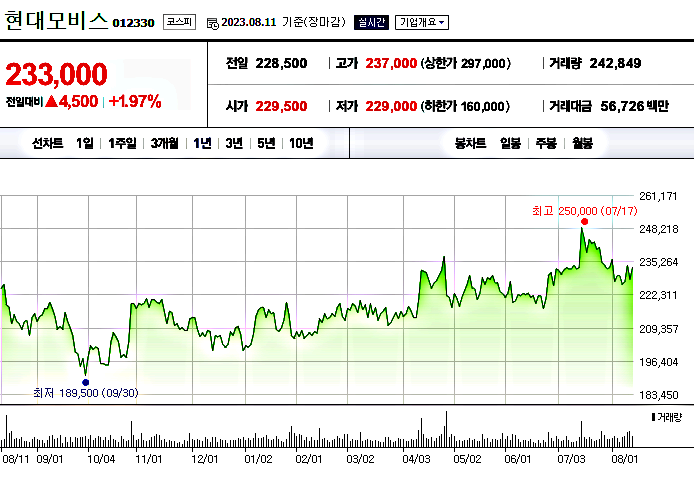Click the 08/01 date axis label
Viewport: 694px width, 479px height.
pos(625,459)
